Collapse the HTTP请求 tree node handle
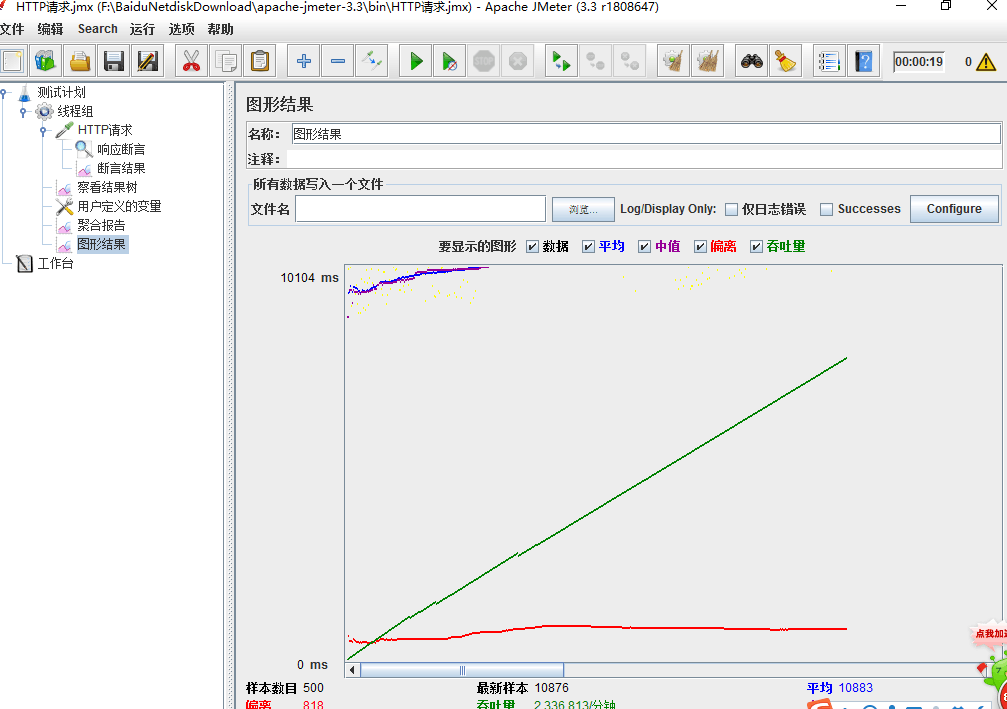1007x709 pixels. (x=43, y=130)
